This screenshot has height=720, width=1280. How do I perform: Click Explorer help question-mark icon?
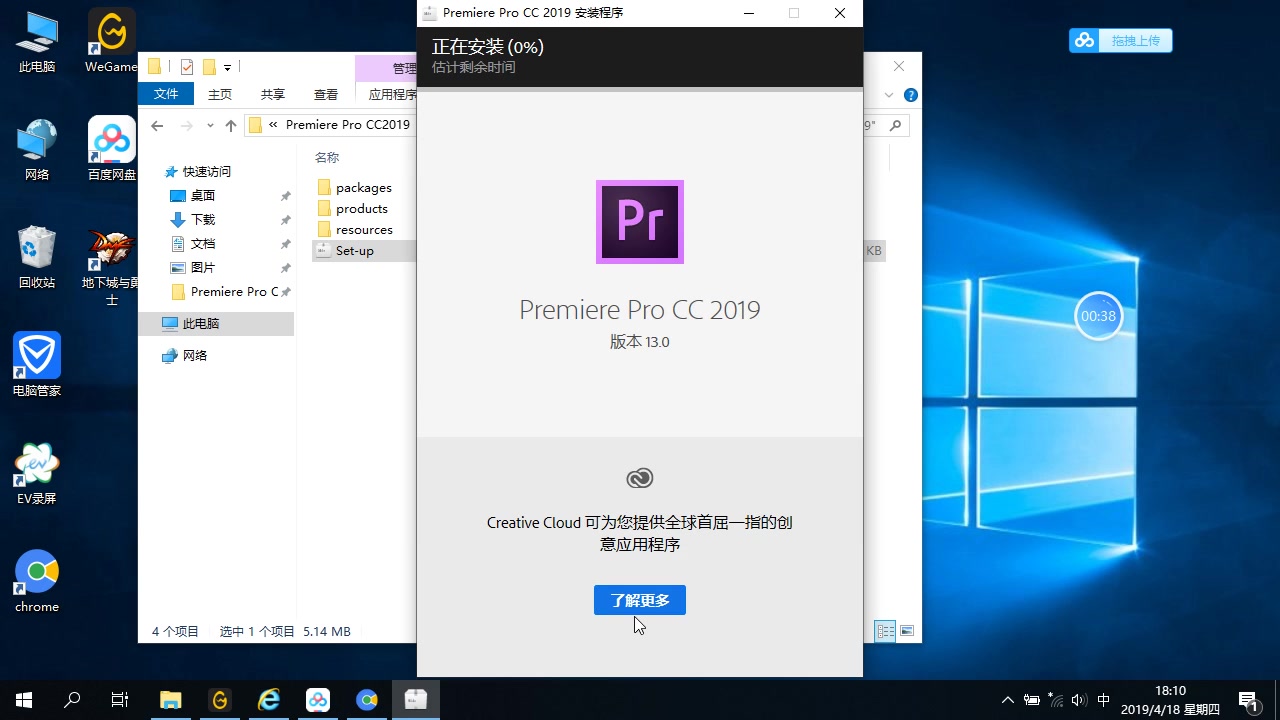click(910, 95)
